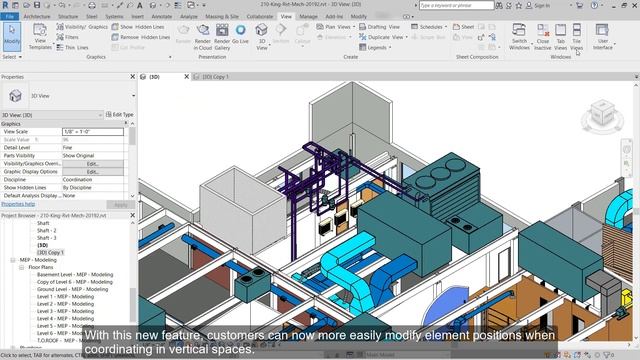Image resolution: width=640 pixels, height=360 pixels.
Task: Click the Text 'A' tool in quick access toolbar
Action: coord(140,5)
